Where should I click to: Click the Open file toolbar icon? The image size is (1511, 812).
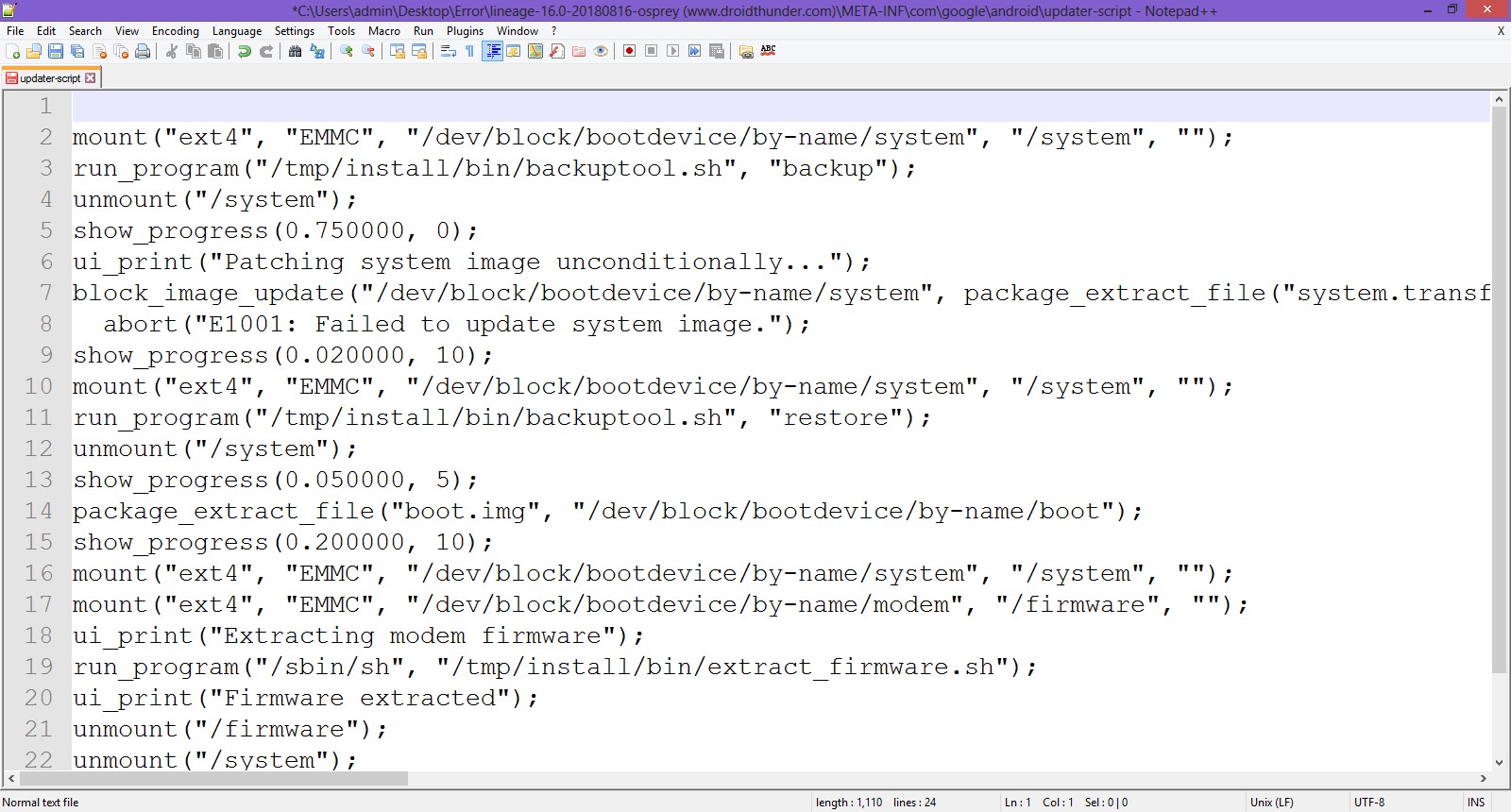34,51
